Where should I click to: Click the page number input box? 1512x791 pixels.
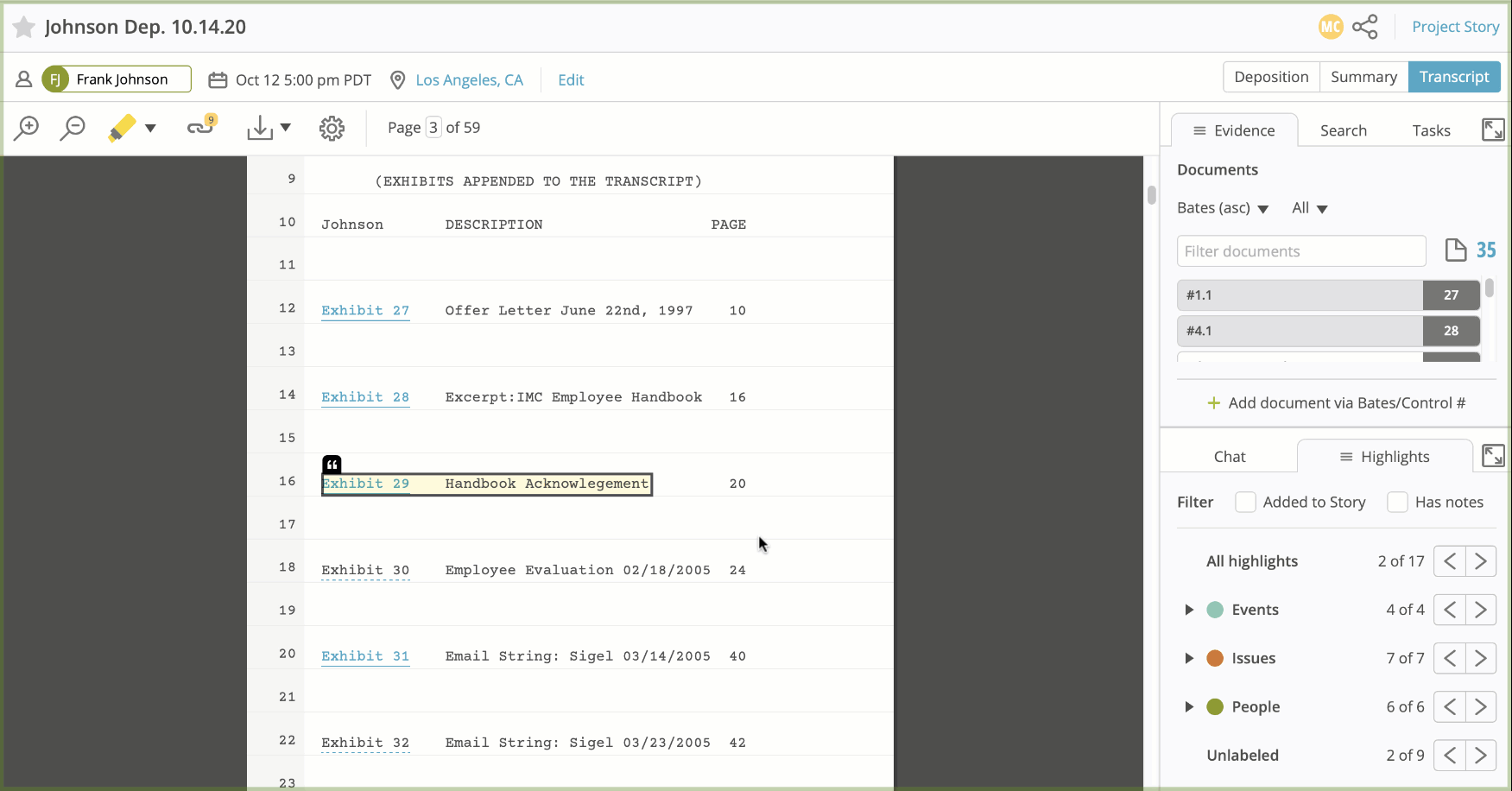(433, 128)
